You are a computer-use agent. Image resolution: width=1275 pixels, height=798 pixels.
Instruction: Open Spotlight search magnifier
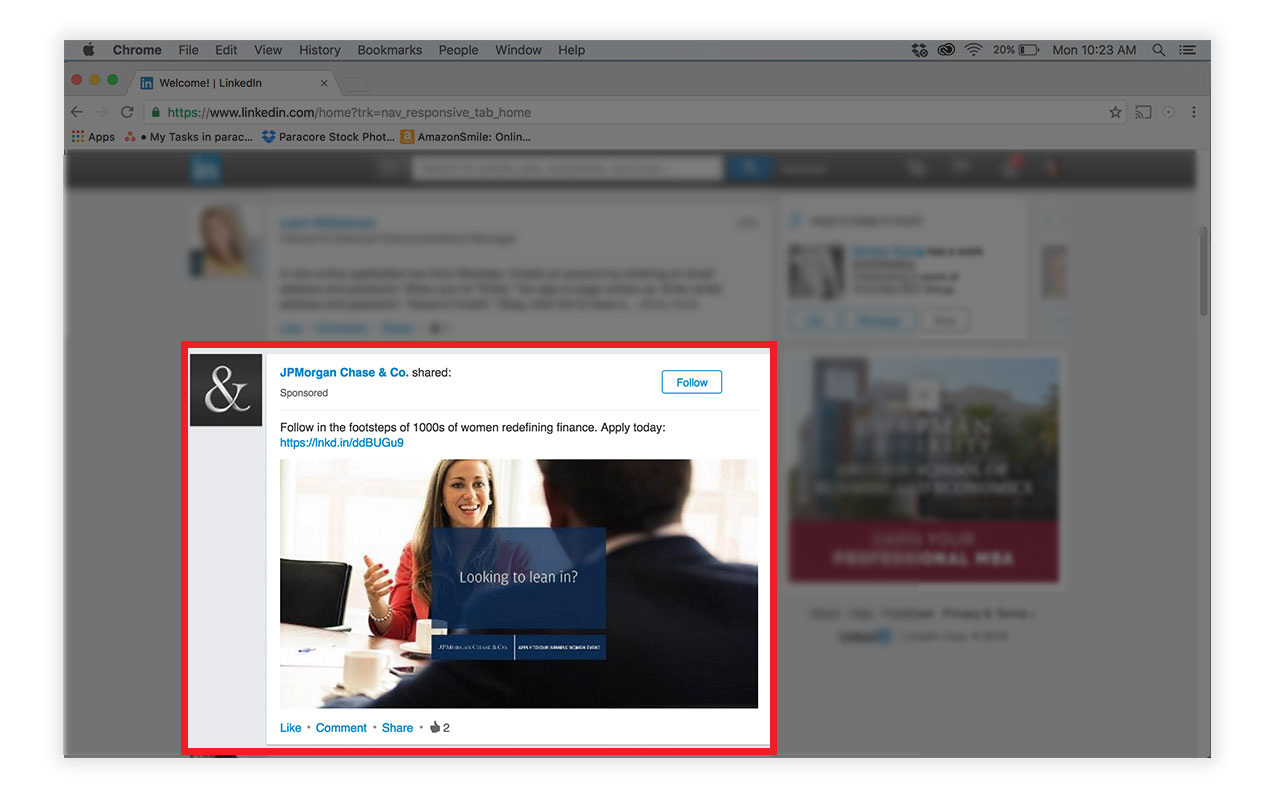pyautogui.click(x=1158, y=50)
